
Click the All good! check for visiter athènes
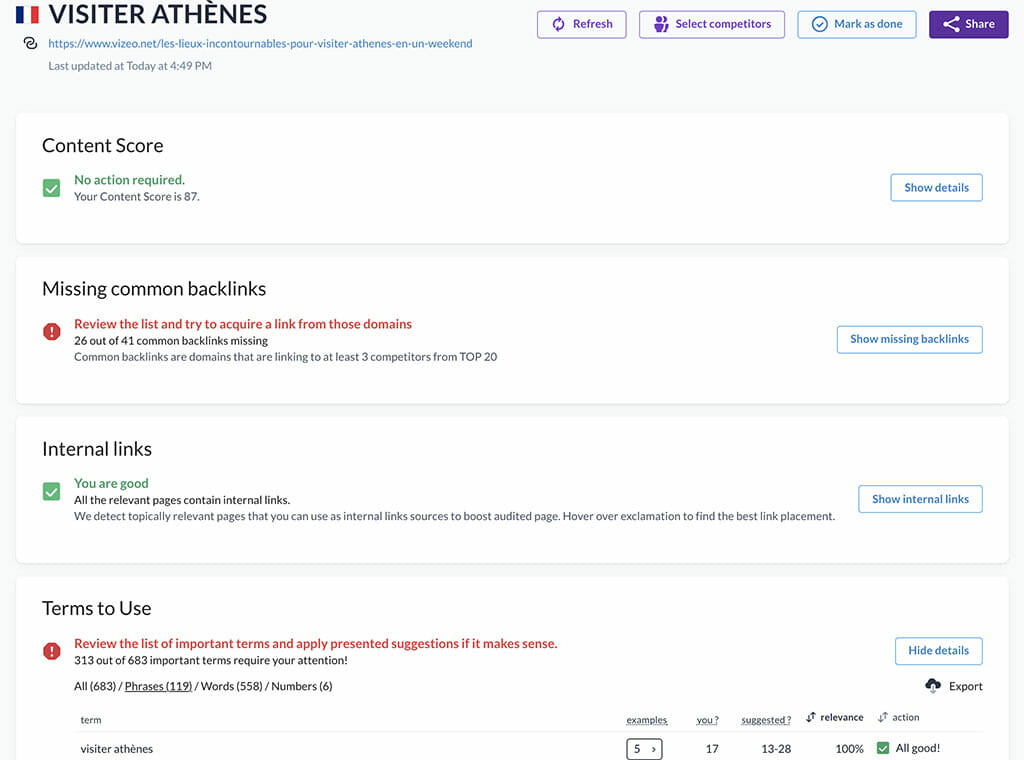[882, 748]
